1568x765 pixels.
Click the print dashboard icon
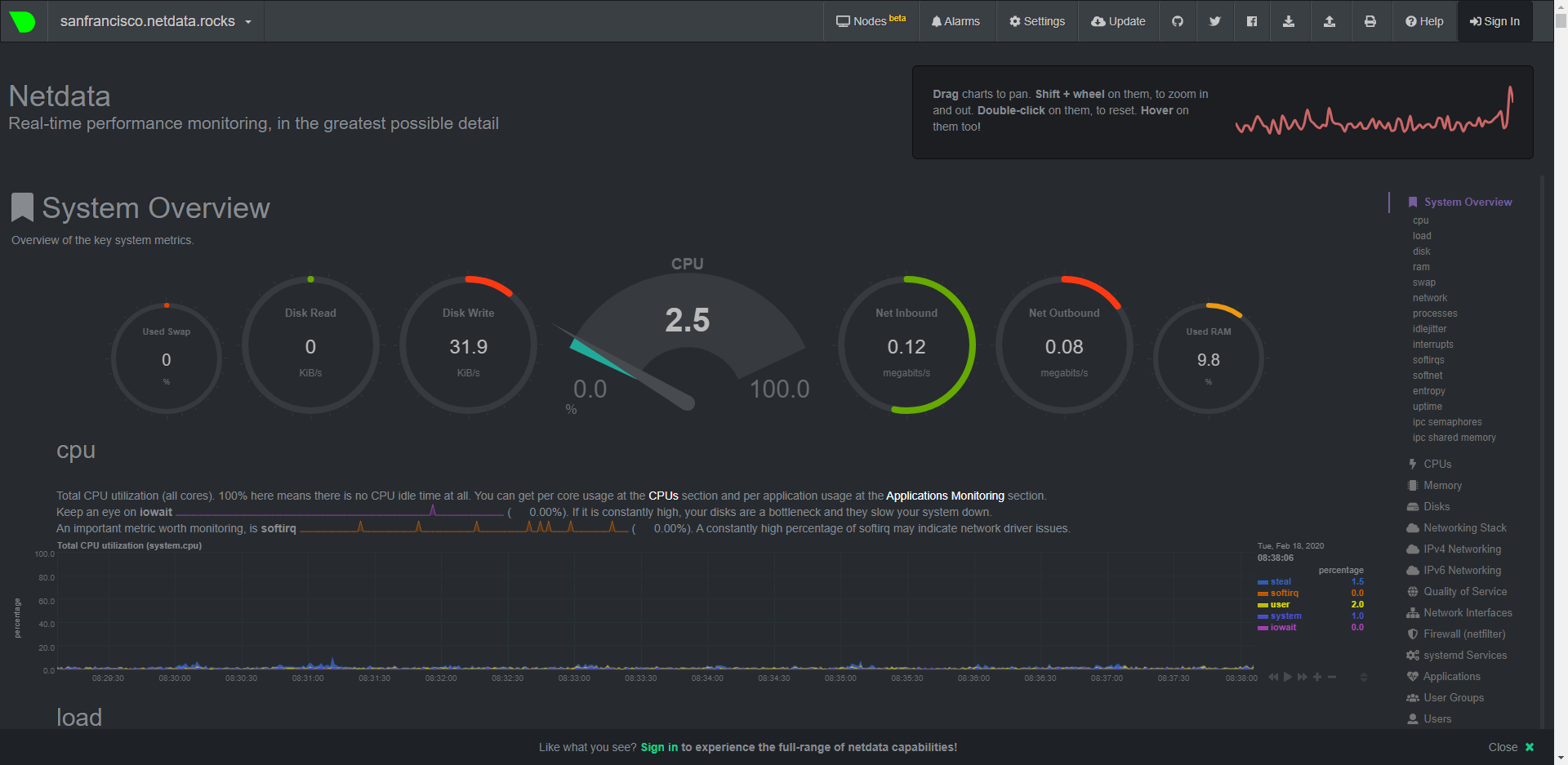[1370, 21]
